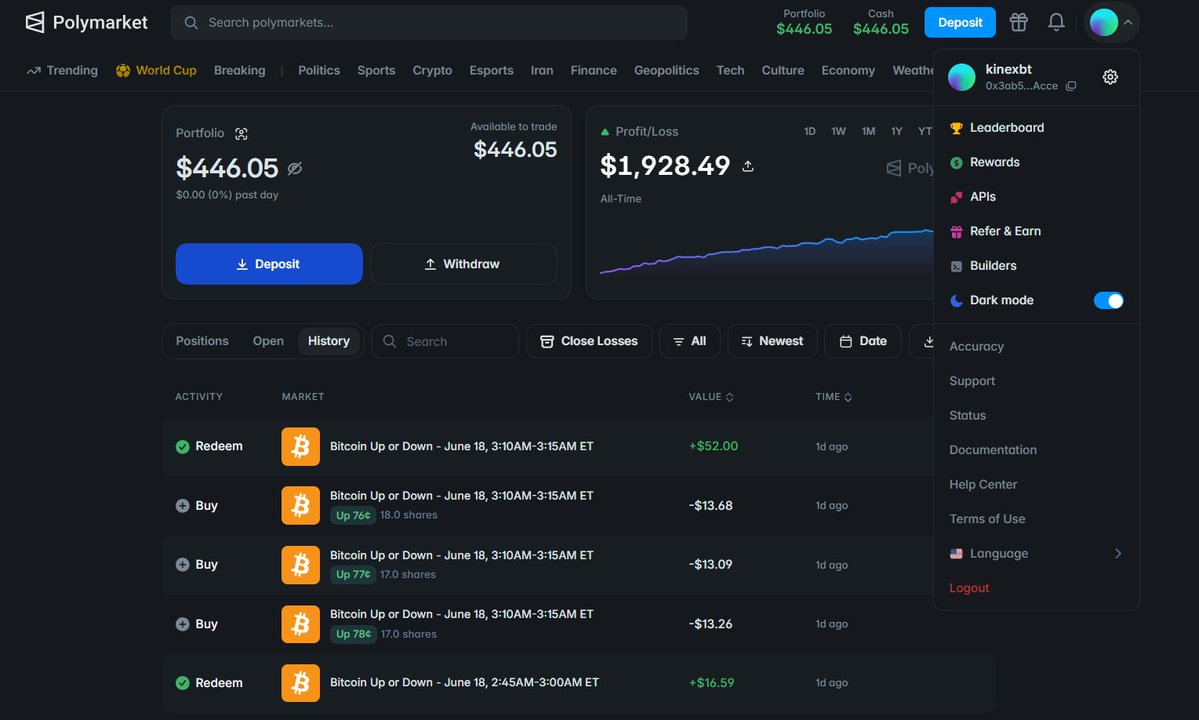Open the Polymarket home logo
1199x720 pixels.
point(86,22)
